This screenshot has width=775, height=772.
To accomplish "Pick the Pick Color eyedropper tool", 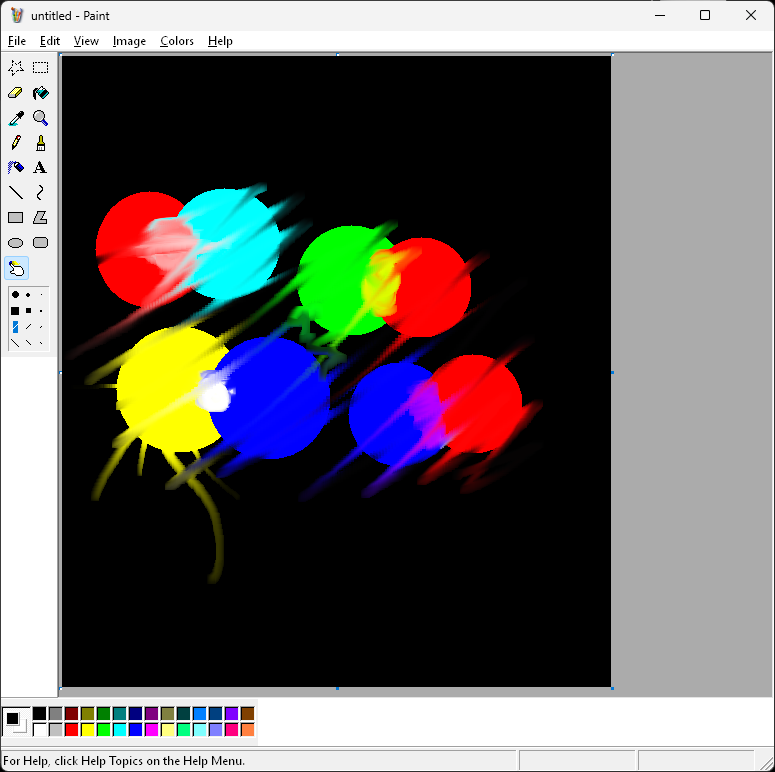I will [x=16, y=118].
